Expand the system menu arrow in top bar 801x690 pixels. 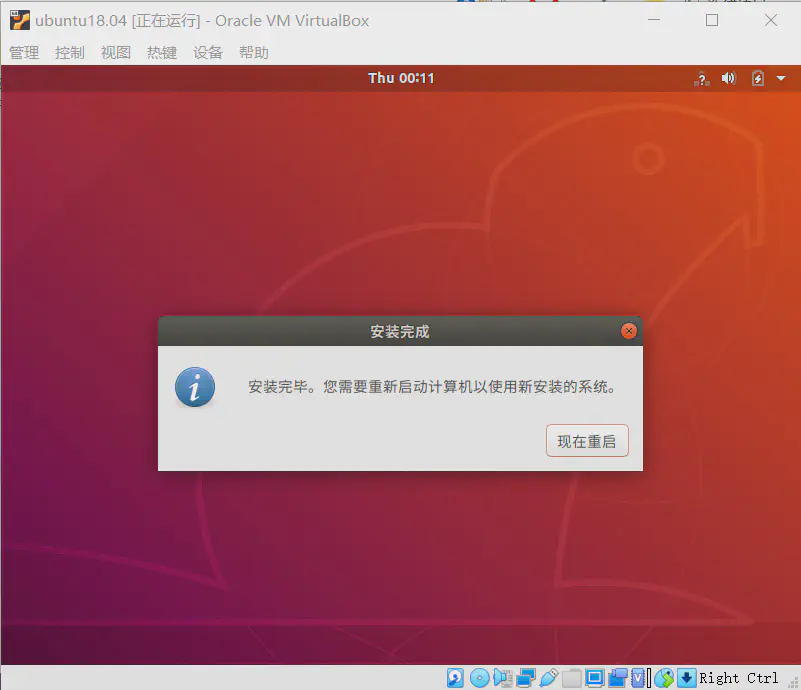781,78
